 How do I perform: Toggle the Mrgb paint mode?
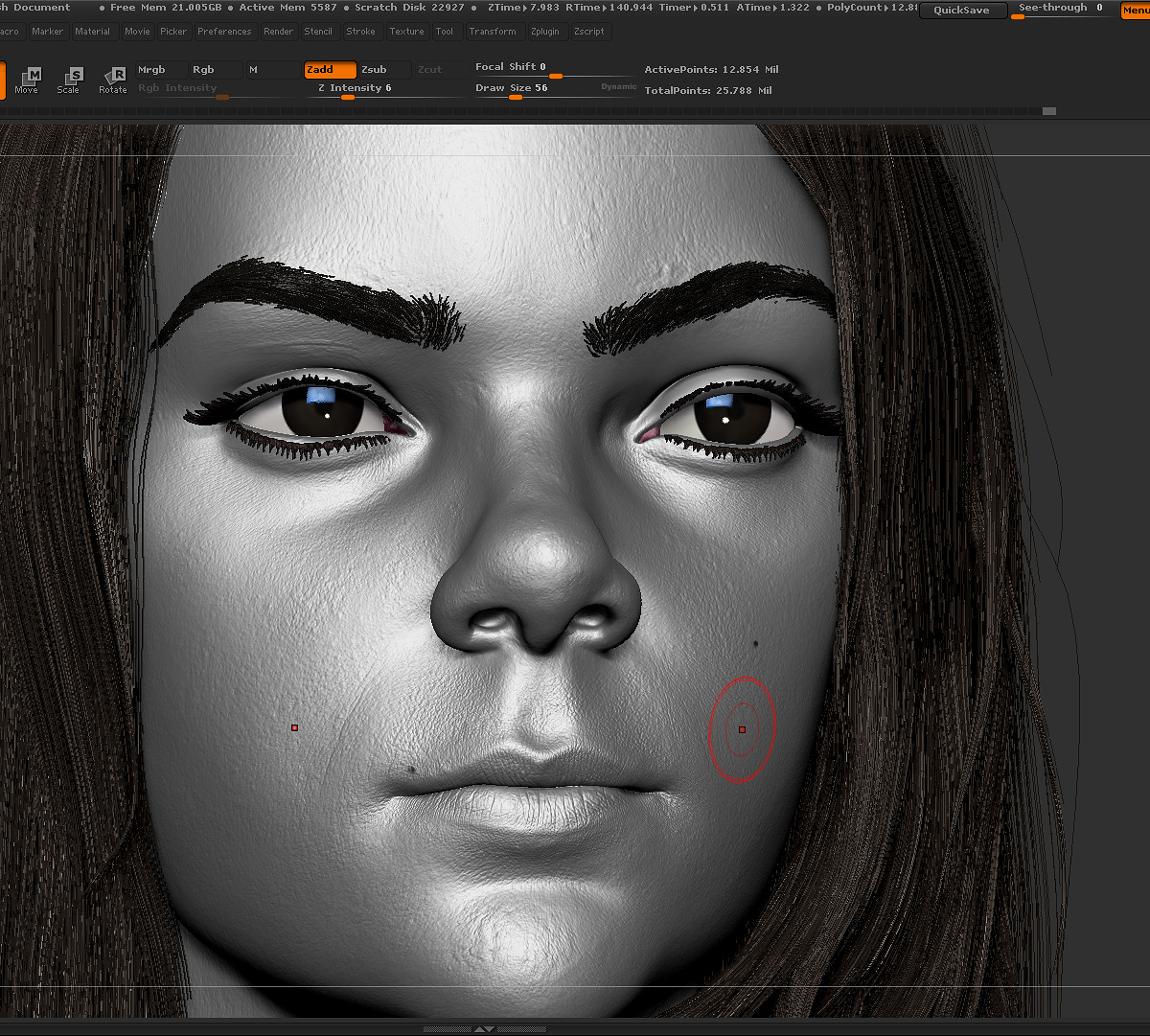coord(160,70)
